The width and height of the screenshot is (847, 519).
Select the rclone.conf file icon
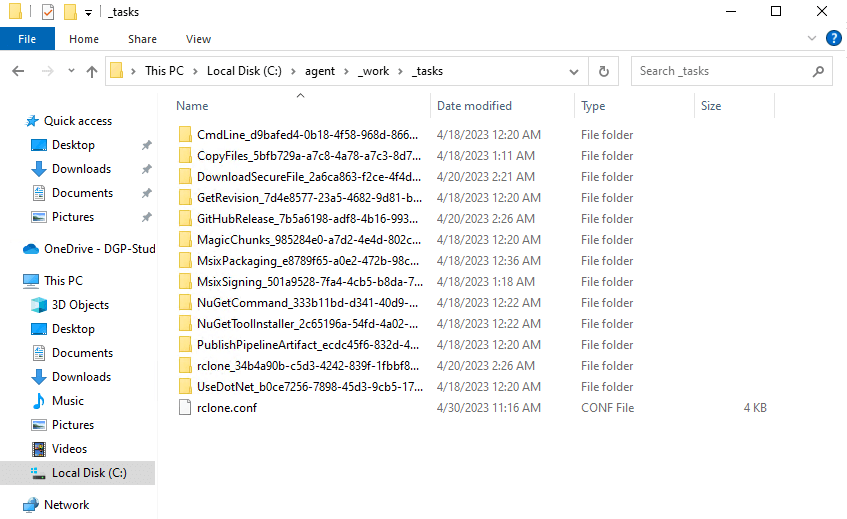(x=184, y=407)
